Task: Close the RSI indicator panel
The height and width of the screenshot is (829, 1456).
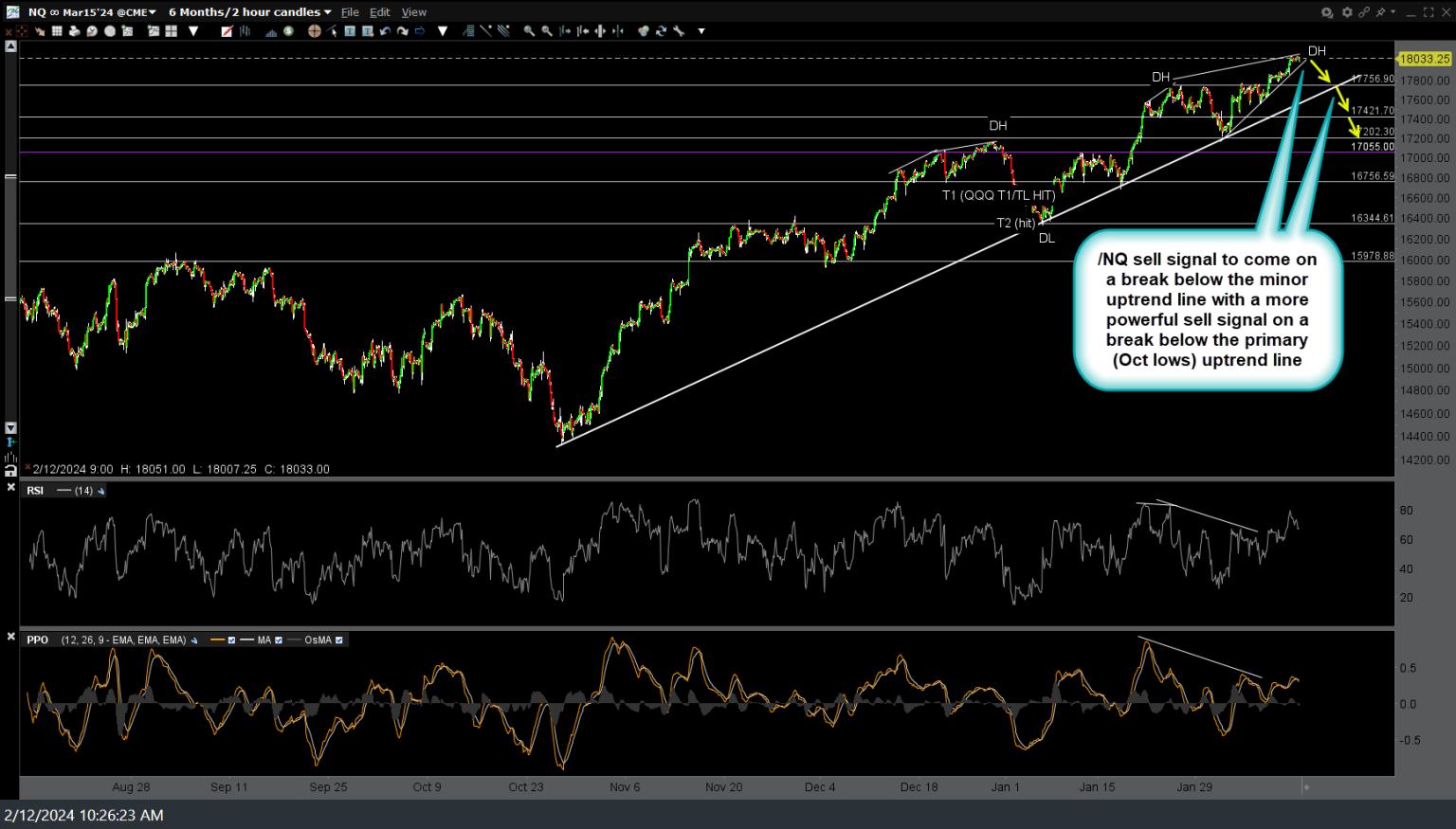Action: [x=10, y=487]
